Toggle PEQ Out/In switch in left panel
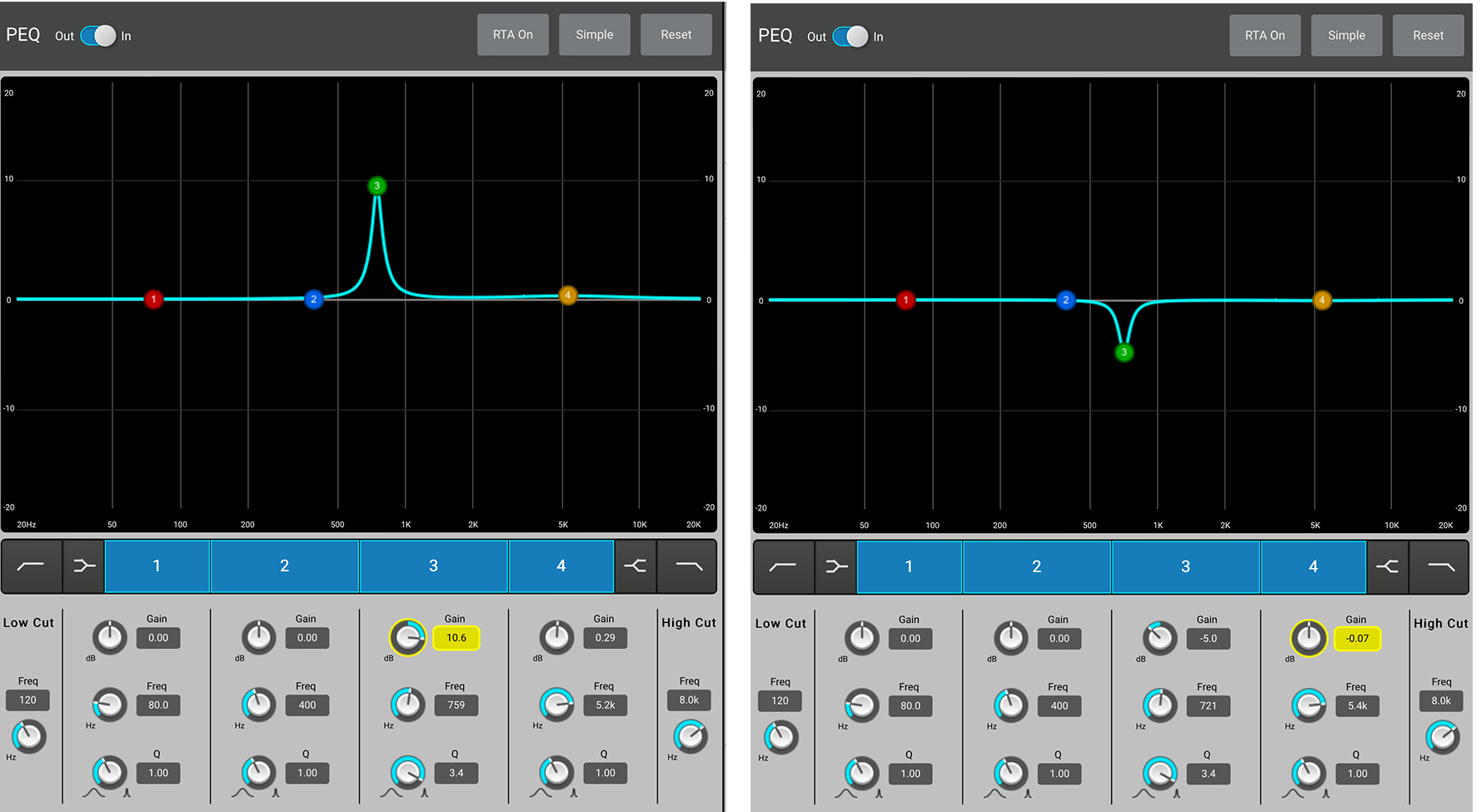The height and width of the screenshot is (812, 1481). pos(98,36)
